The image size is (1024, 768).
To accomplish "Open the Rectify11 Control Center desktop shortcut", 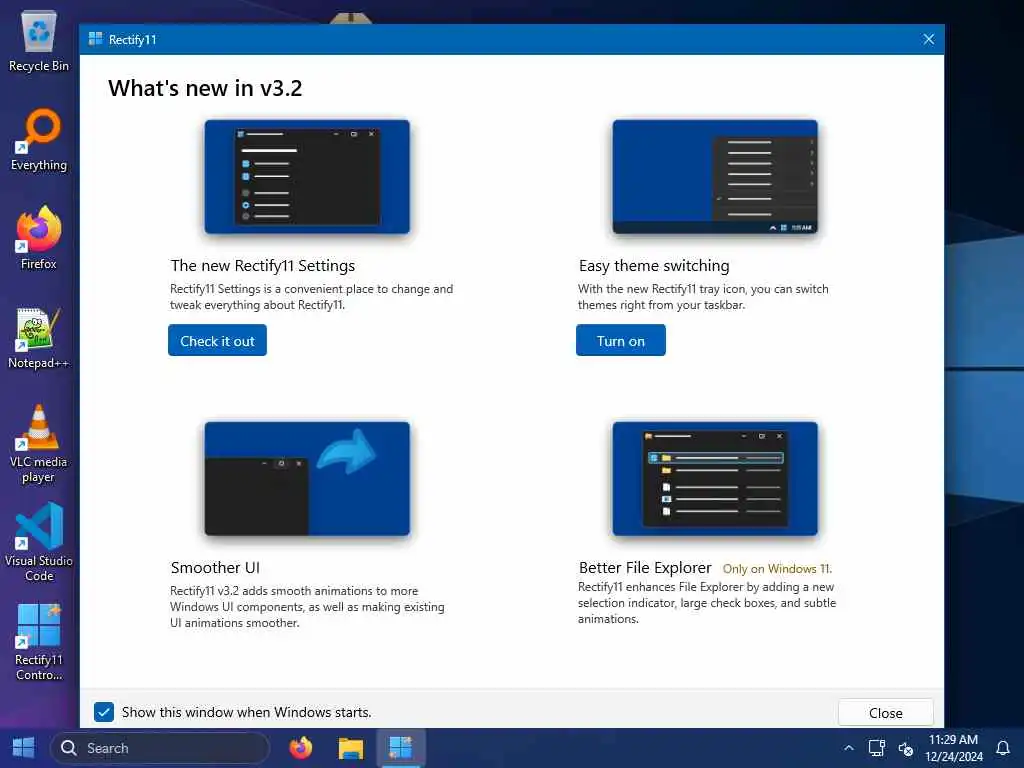I will (x=39, y=643).
